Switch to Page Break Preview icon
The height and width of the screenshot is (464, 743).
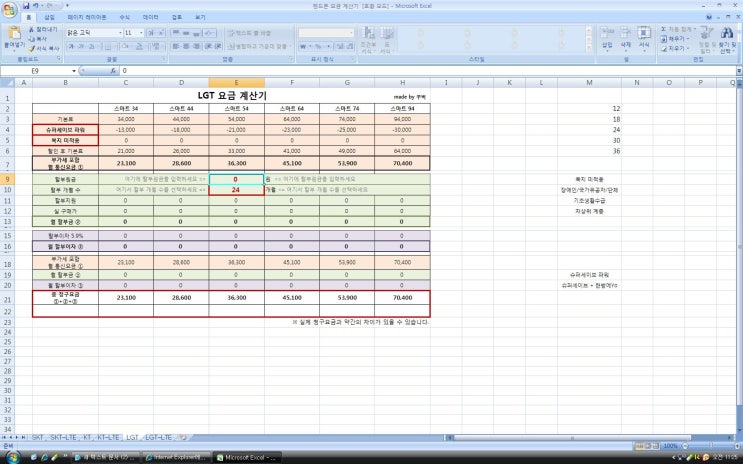(655, 446)
